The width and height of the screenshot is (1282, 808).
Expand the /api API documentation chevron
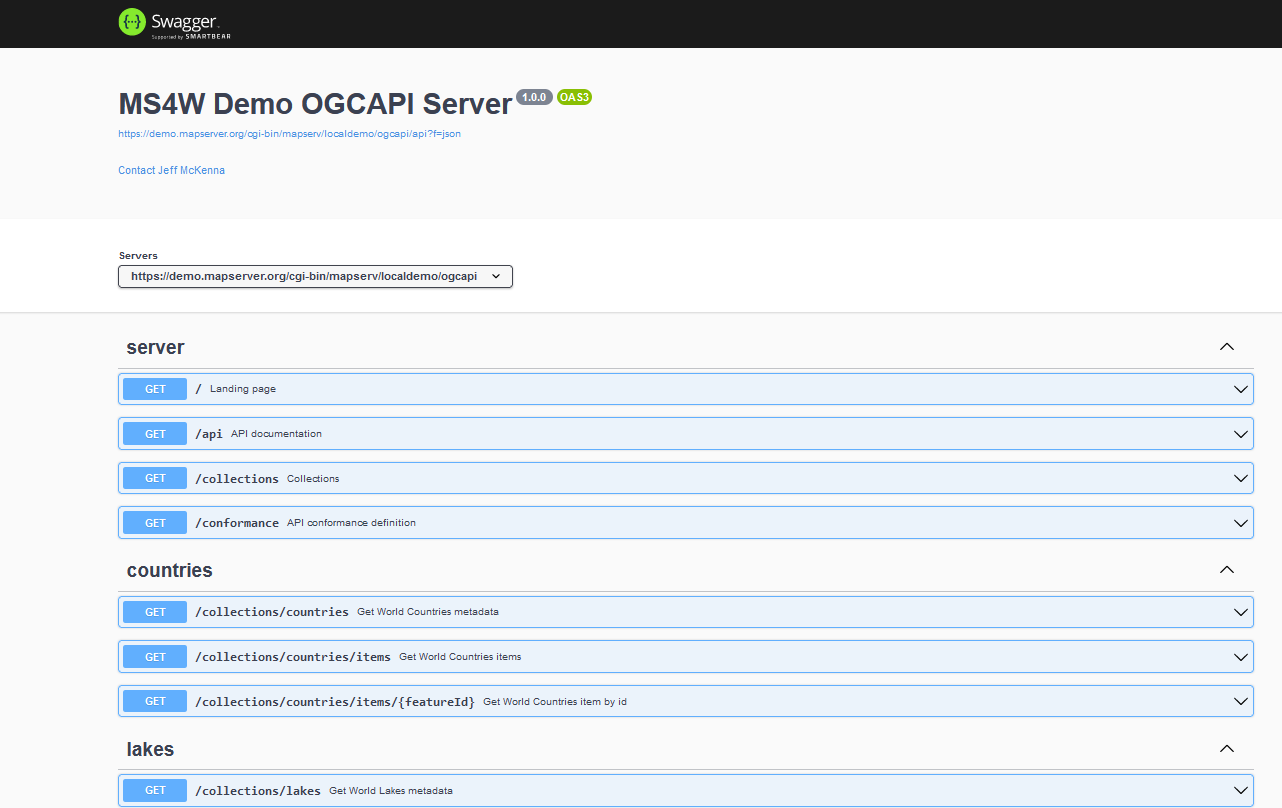1241,434
